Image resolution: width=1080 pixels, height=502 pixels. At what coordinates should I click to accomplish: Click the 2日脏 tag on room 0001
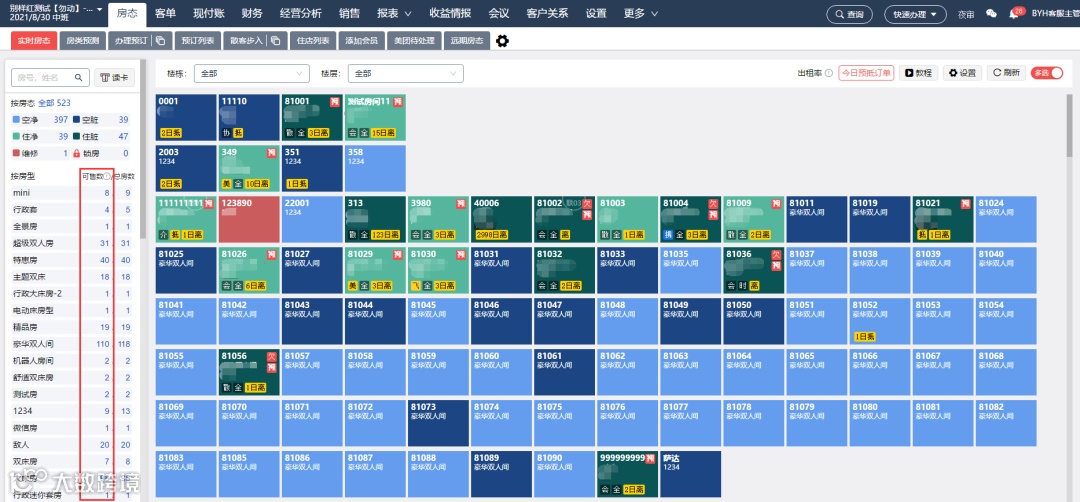tap(172, 133)
